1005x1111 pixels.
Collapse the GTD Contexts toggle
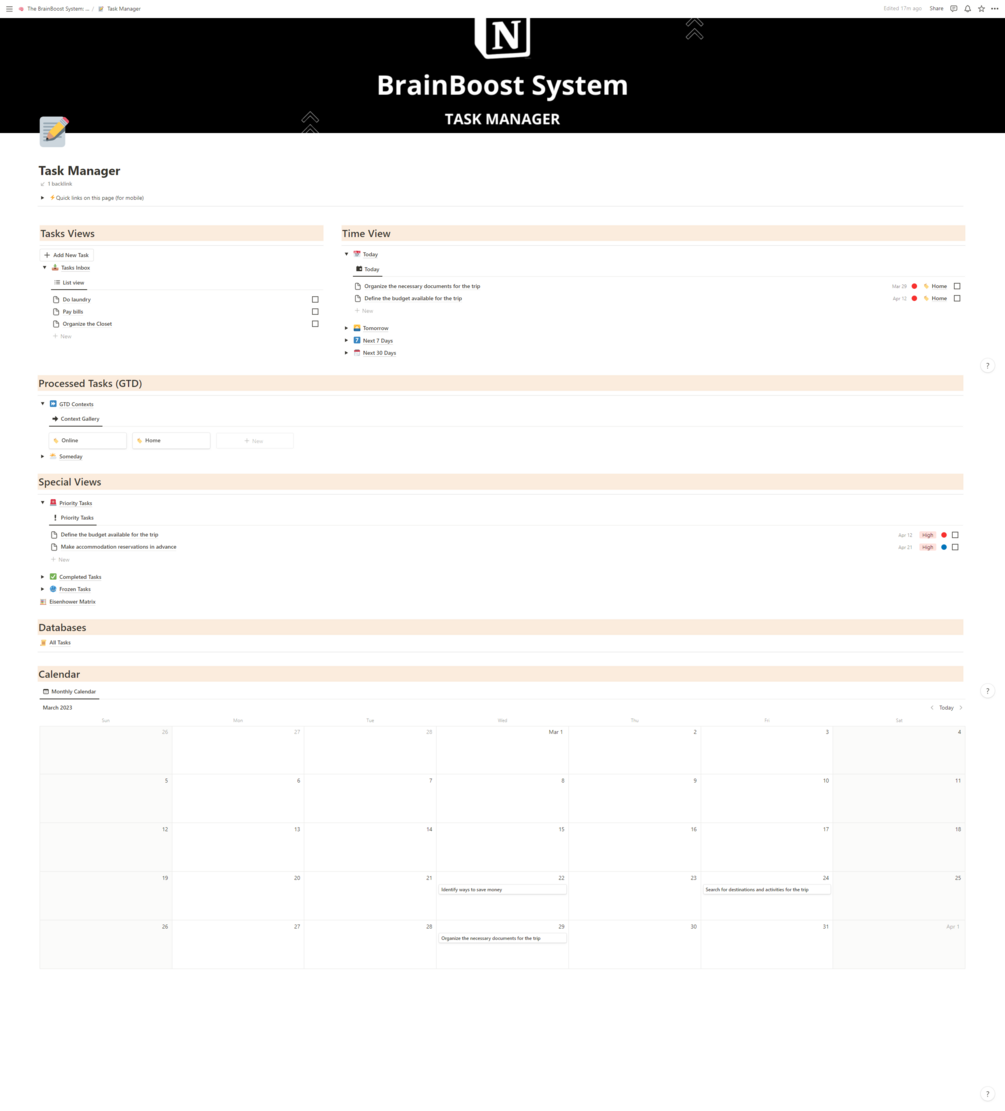43,404
